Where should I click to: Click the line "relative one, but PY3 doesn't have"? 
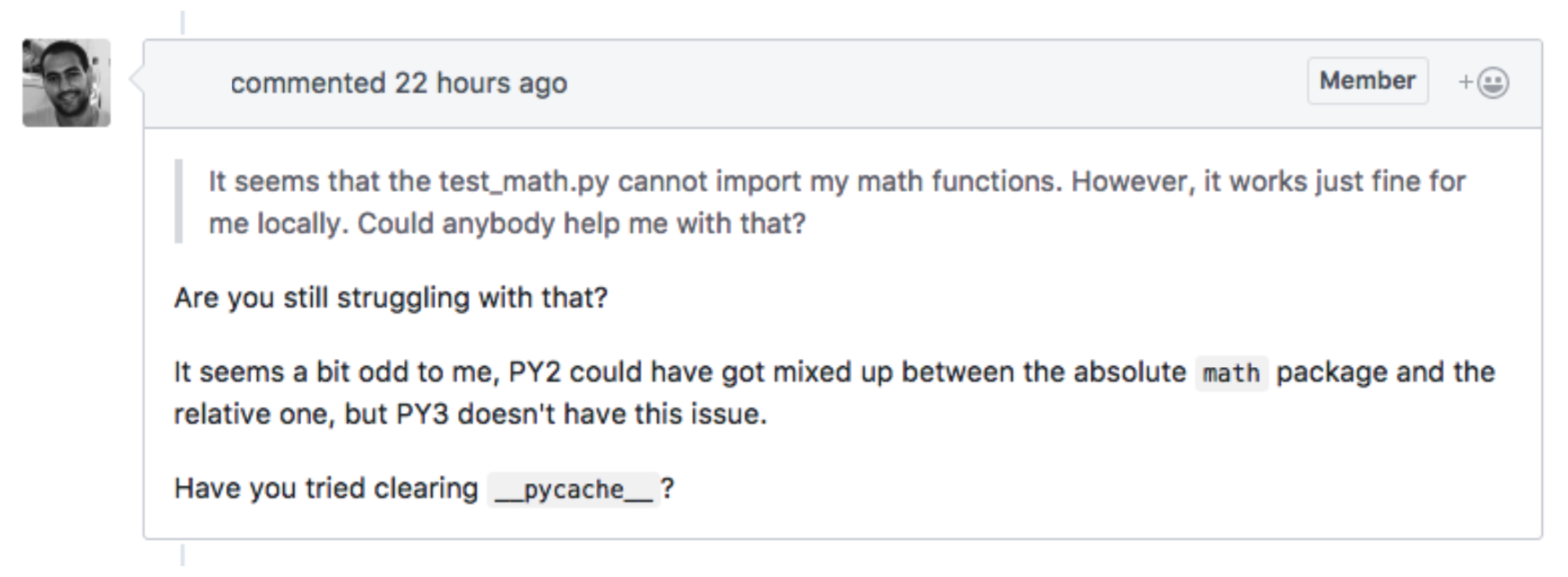click(x=470, y=414)
